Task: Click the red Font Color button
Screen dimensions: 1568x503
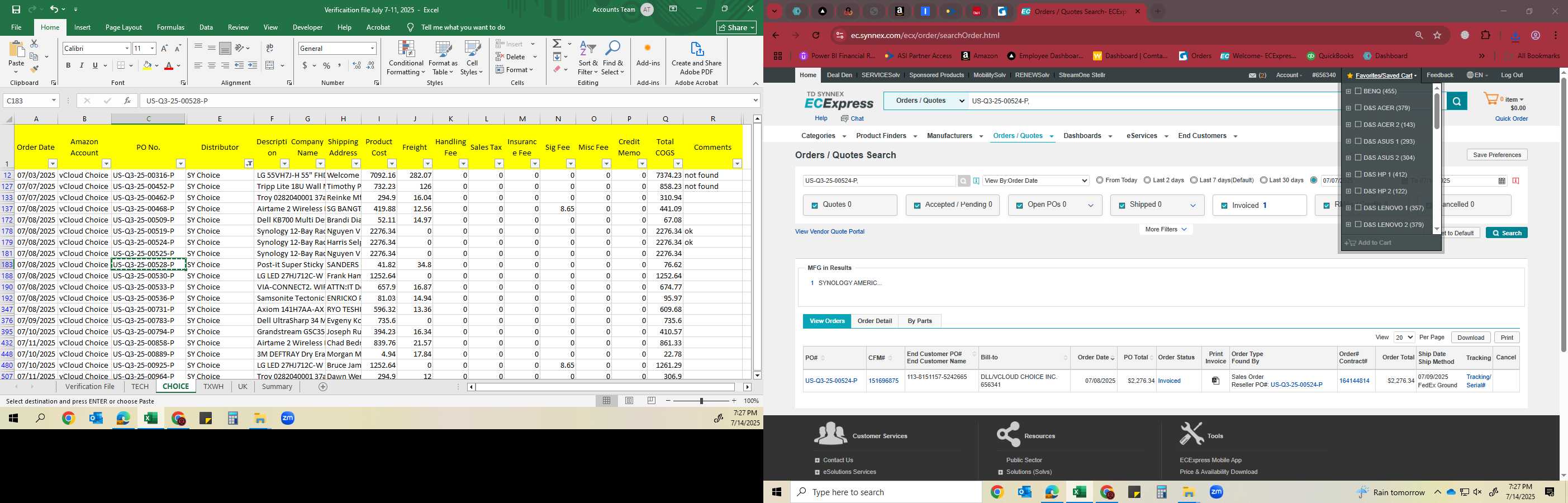Action: [x=169, y=65]
